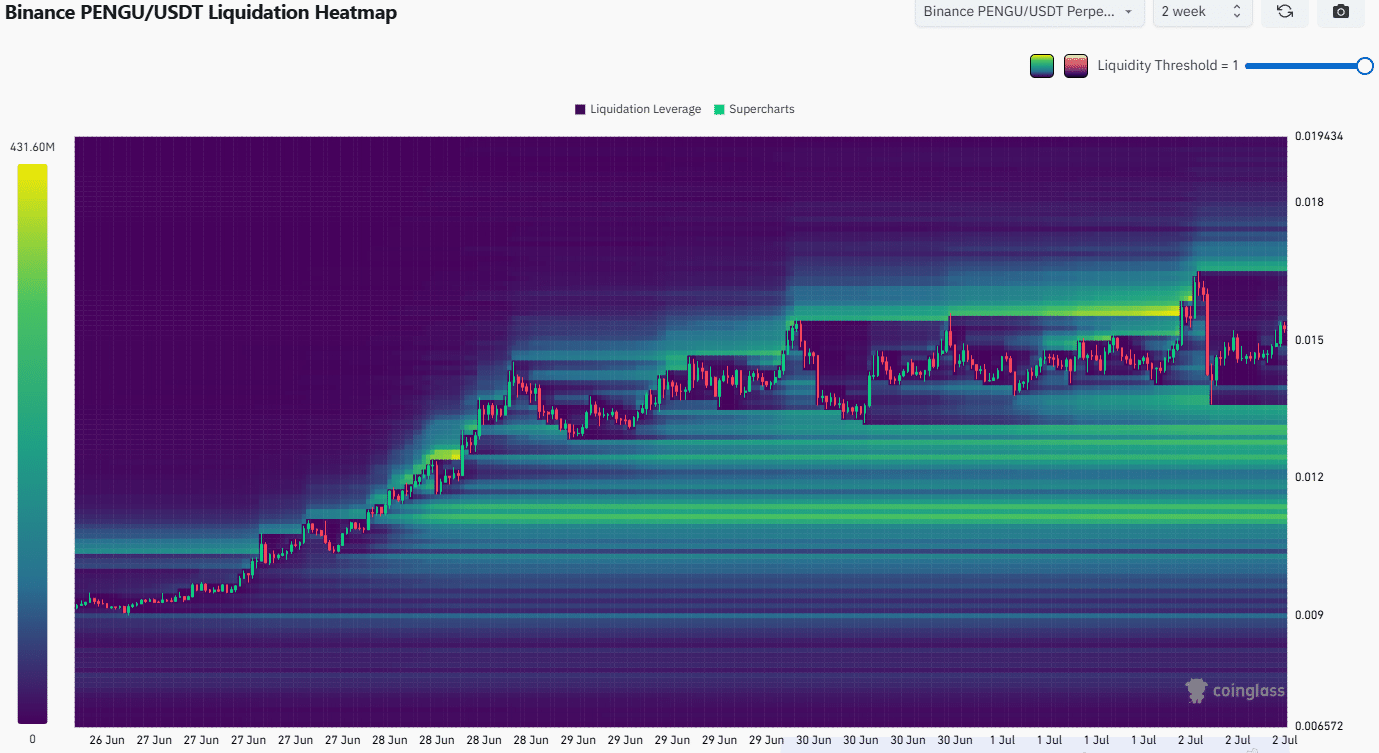Toggle the Liquidation Leverage legend series
1379x753 pixels.
click(638, 109)
